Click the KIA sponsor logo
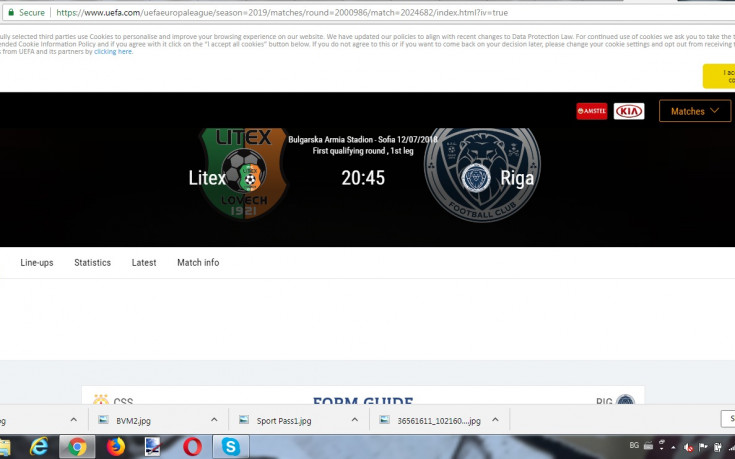 tap(629, 111)
